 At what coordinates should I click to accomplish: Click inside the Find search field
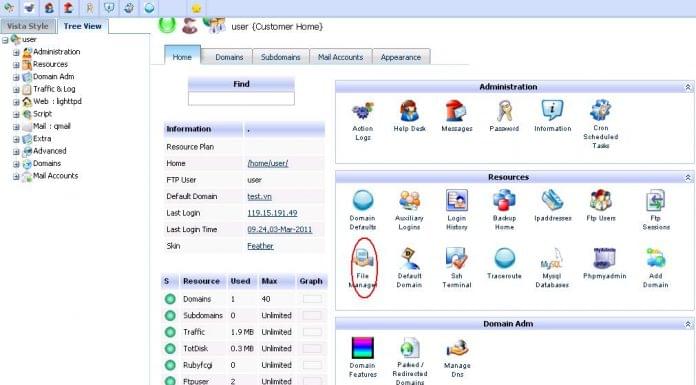click(241, 99)
